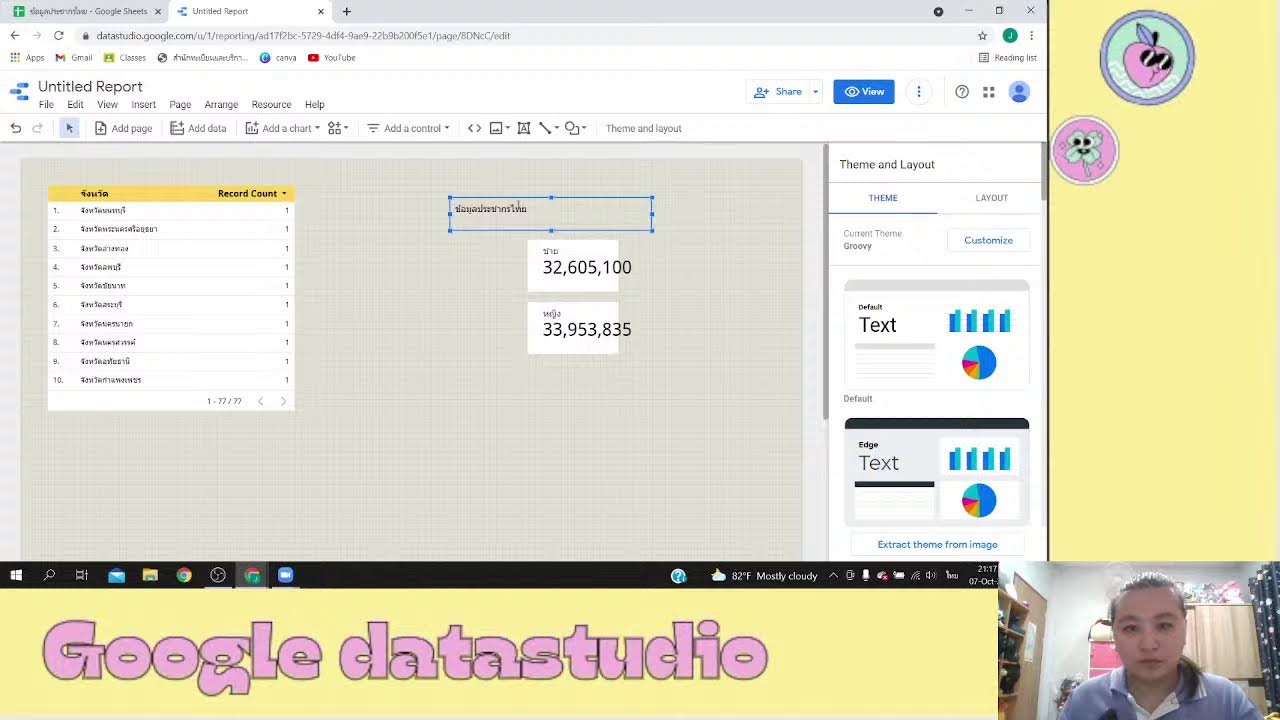Open File Explorer from the taskbar
The width and height of the screenshot is (1280, 720).
tap(150, 575)
